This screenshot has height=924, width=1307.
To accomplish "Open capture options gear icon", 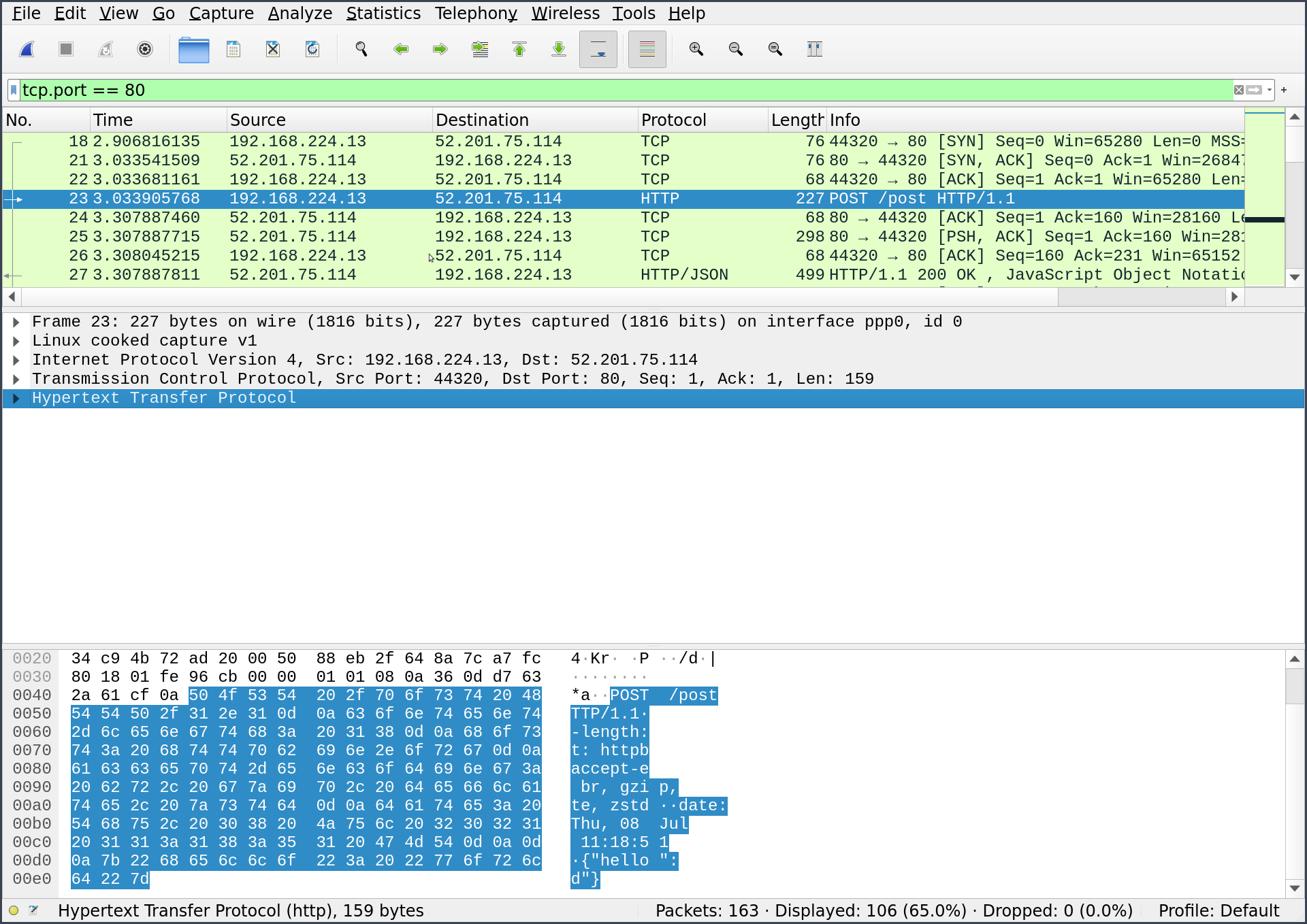I will [x=145, y=49].
